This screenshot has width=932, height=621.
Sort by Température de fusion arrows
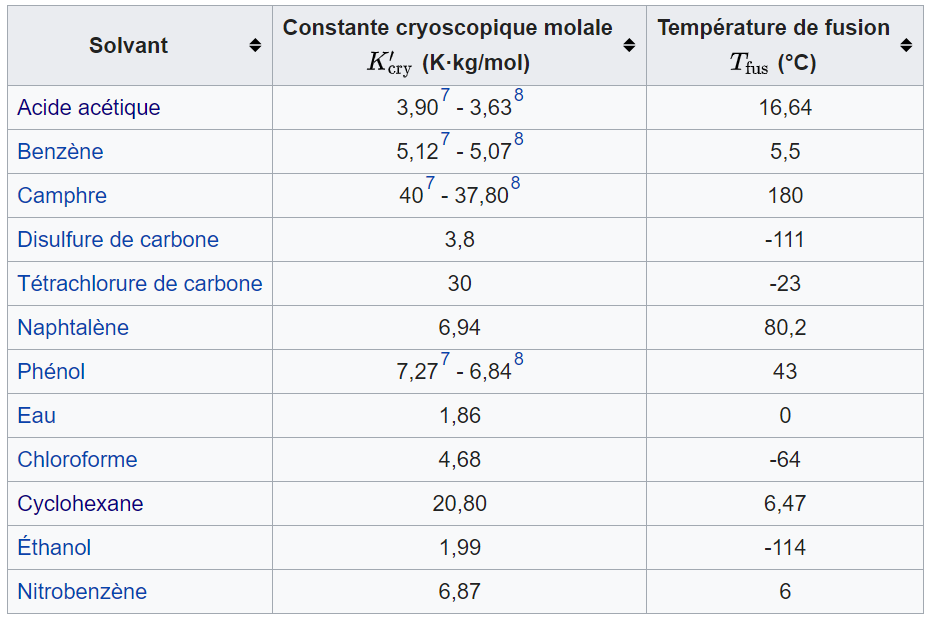(906, 46)
